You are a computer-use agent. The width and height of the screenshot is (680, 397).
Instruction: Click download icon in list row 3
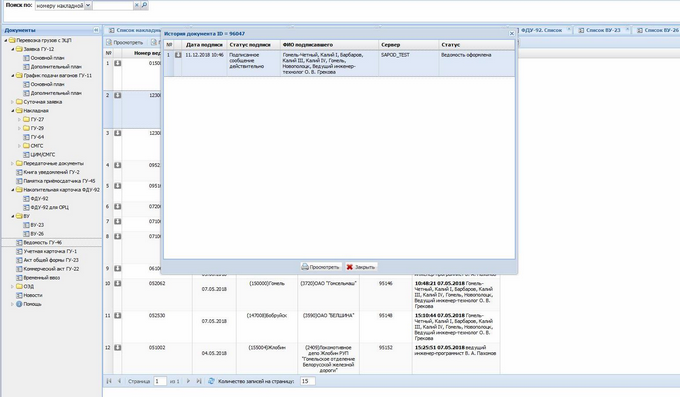click(x=118, y=133)
